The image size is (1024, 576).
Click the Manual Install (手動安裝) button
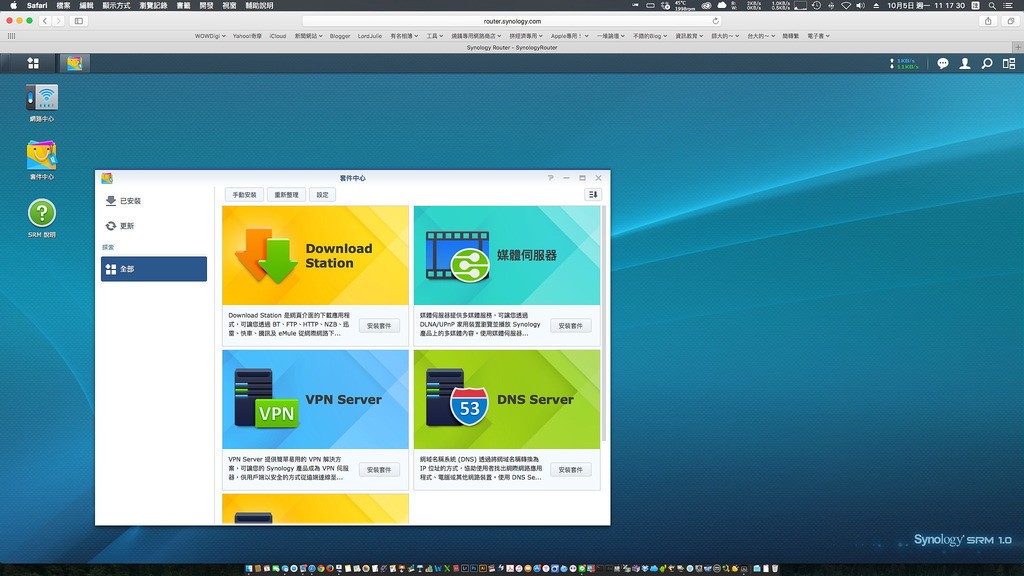tap(244, 195)
